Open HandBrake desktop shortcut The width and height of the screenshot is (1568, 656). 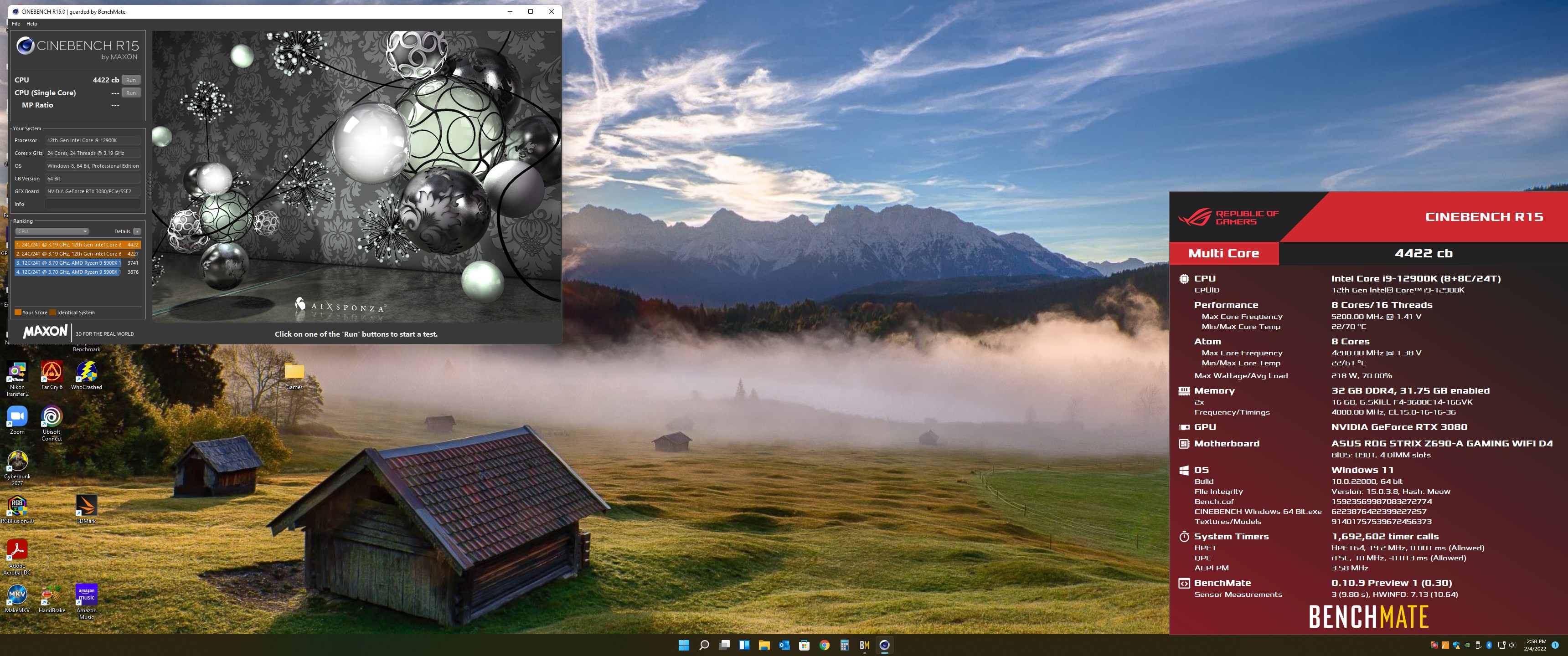point(52,599)
